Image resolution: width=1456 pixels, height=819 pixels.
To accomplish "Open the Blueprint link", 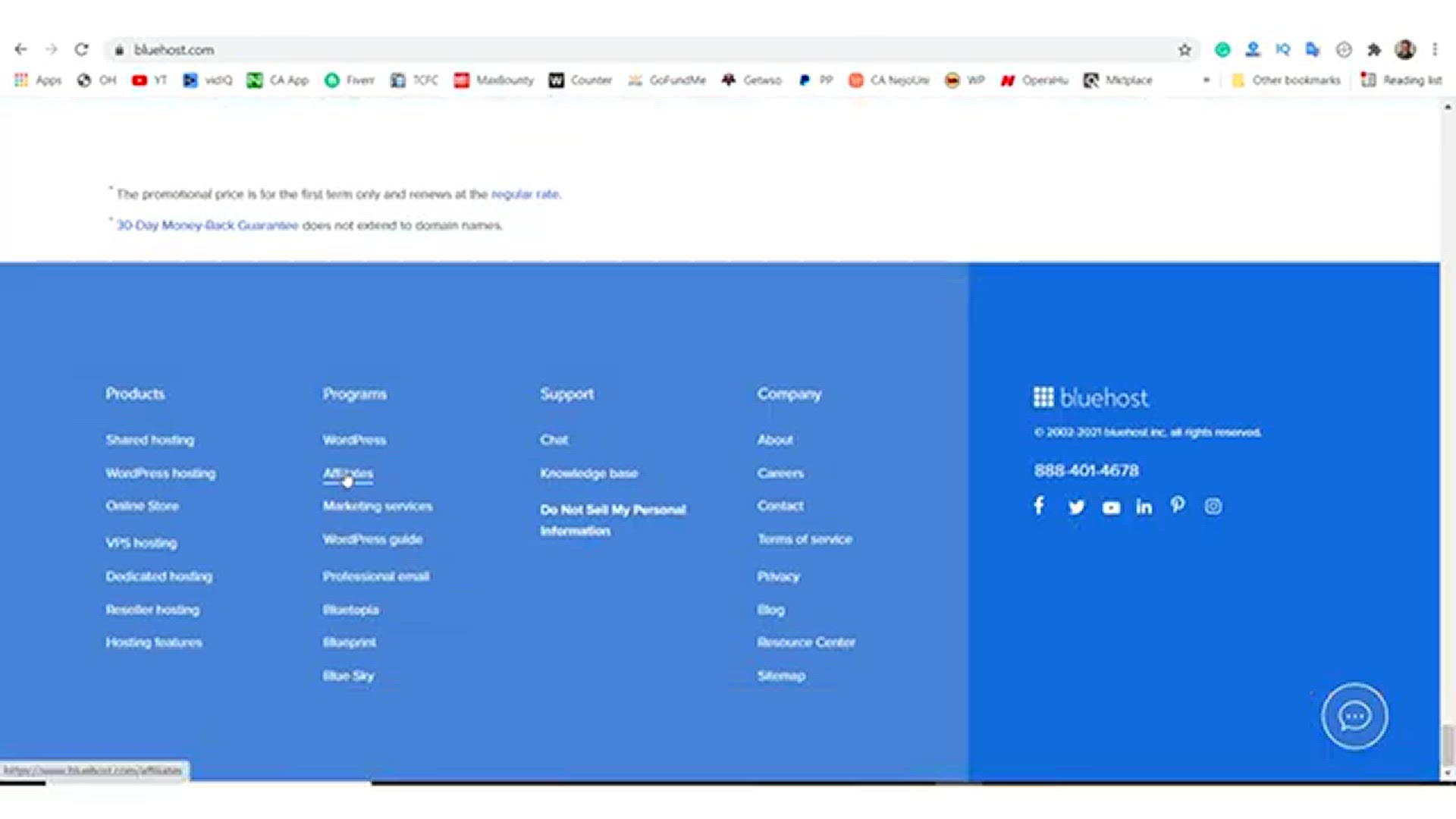I will tap(349, 642).
